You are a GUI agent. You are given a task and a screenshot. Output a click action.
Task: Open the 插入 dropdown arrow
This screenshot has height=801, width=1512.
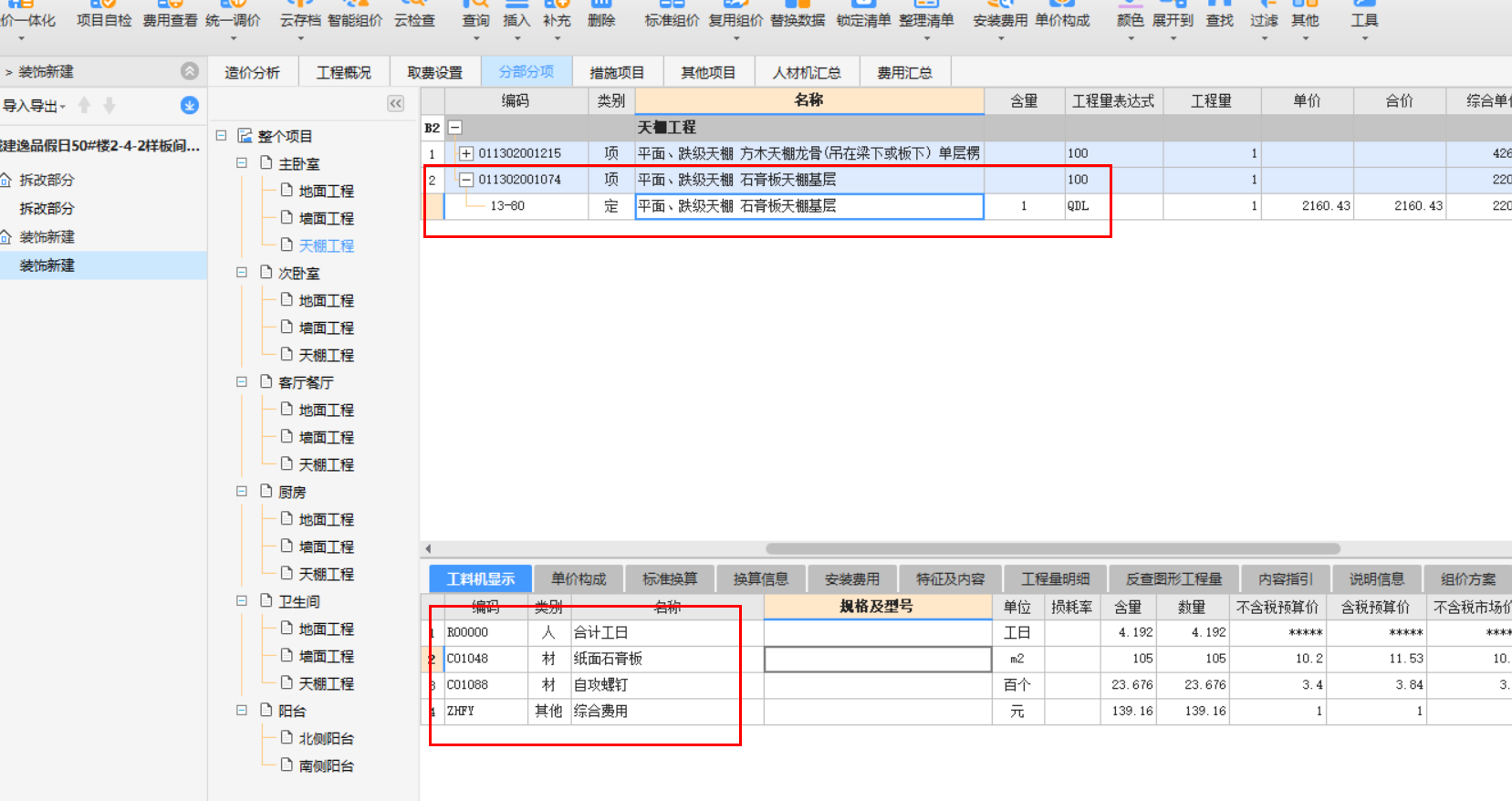pos(516,38)
